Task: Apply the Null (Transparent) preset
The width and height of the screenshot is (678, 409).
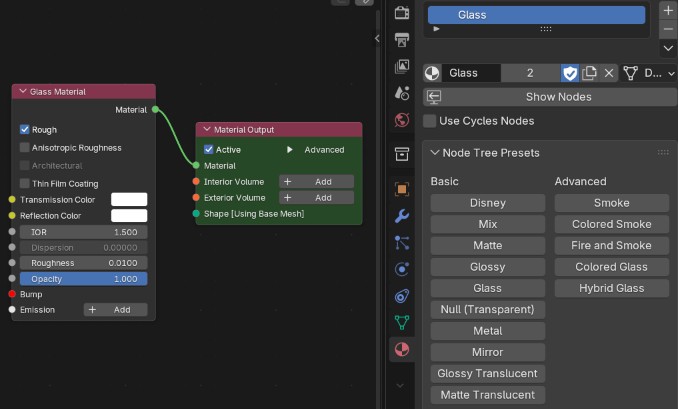Action: (x=488, y=309)
